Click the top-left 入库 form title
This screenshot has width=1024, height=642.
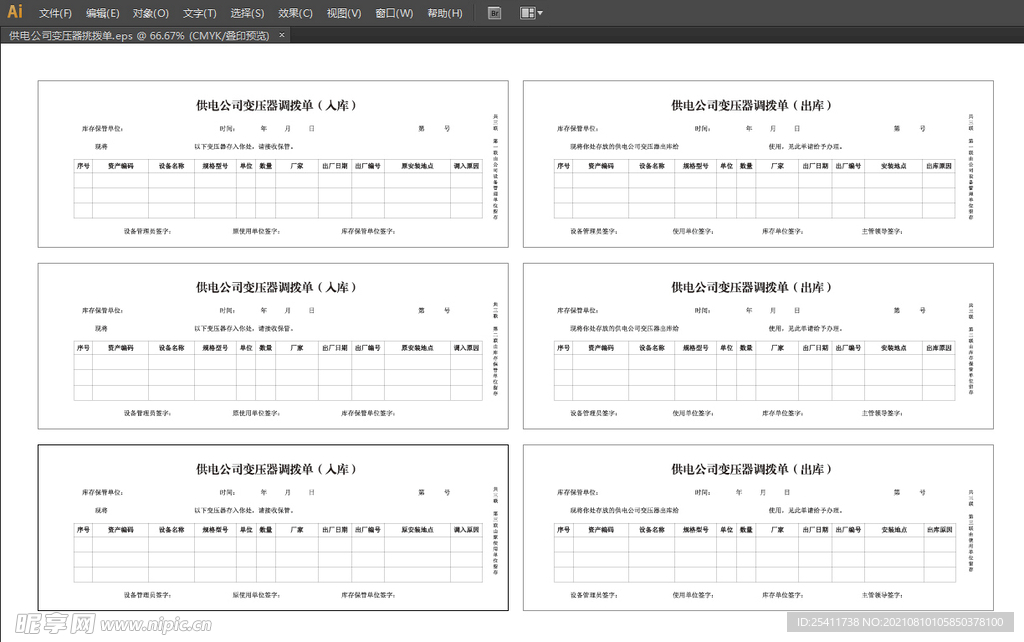276,105
